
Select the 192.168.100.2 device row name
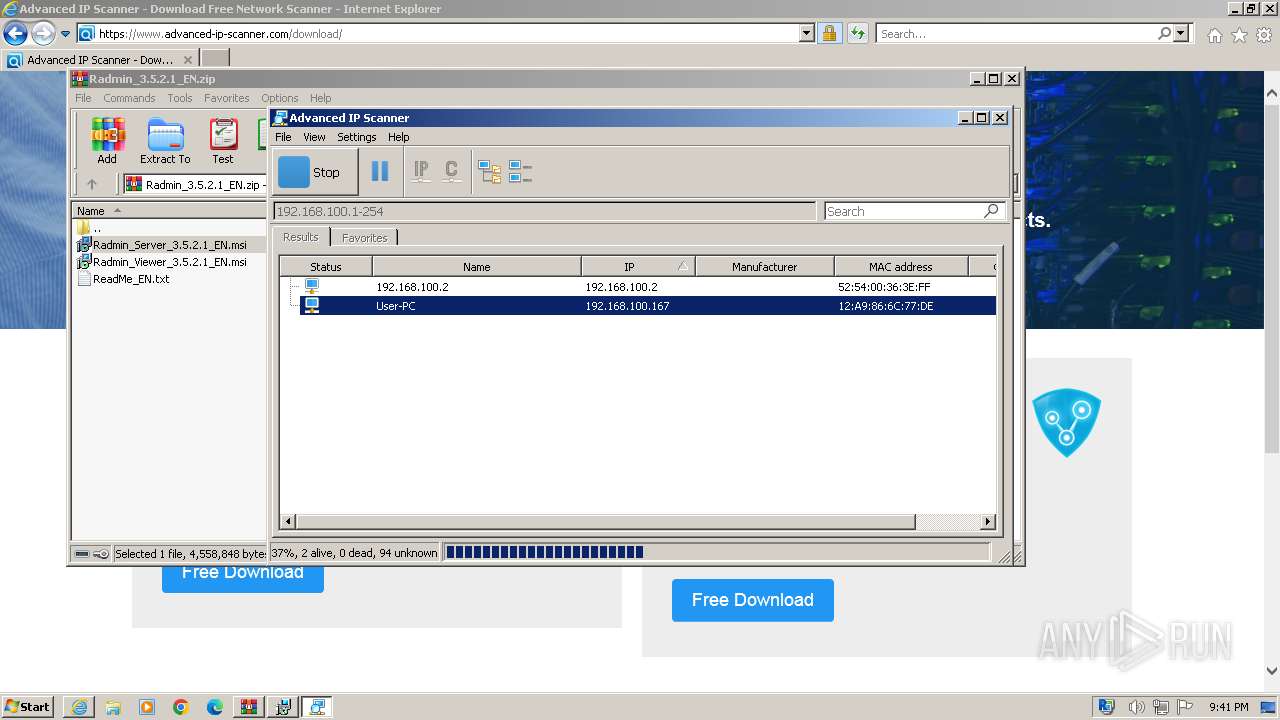[x=412, y=287]
